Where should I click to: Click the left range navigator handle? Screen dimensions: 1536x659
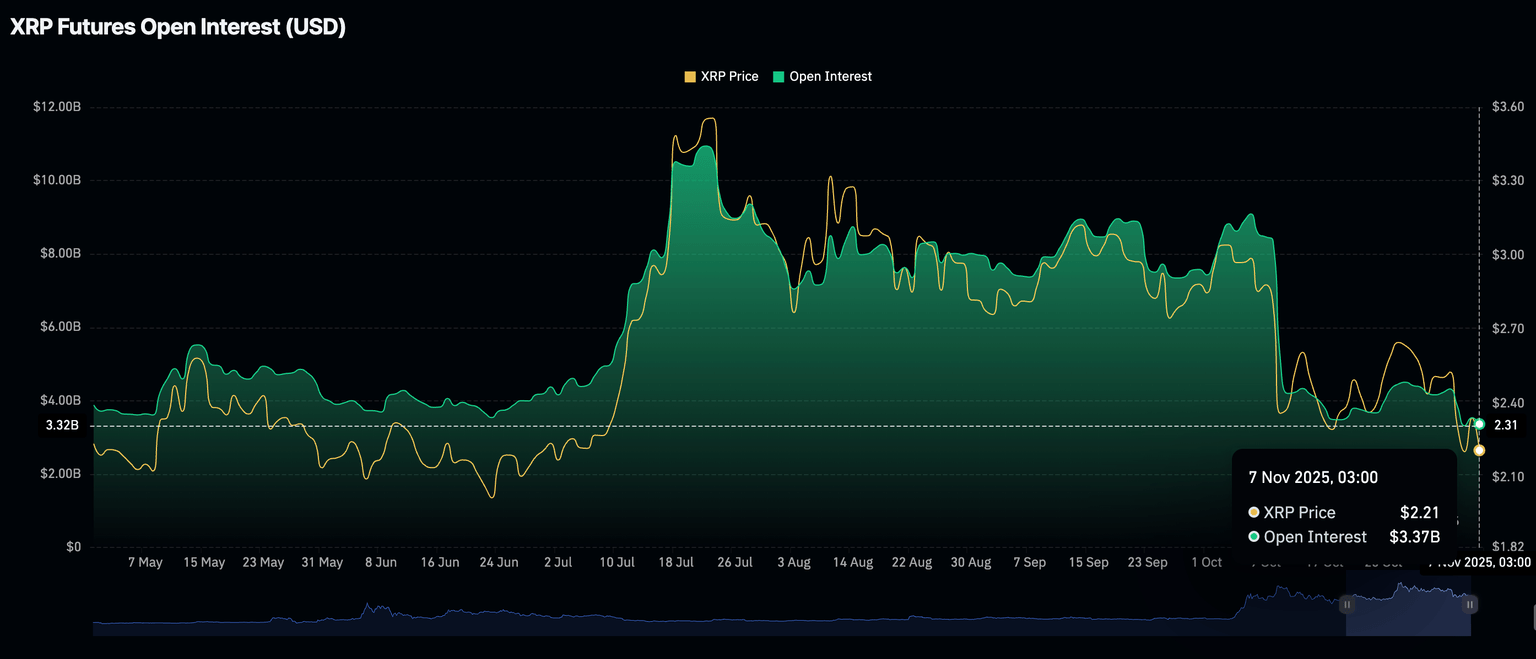[x=1347, y=604]
